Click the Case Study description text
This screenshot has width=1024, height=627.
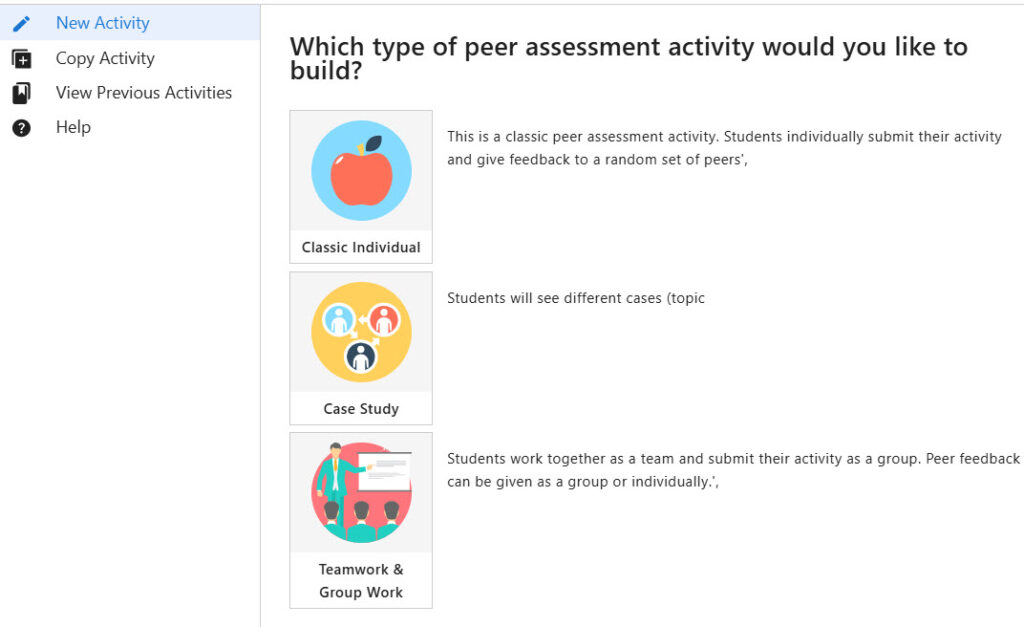tap(576, 298)
